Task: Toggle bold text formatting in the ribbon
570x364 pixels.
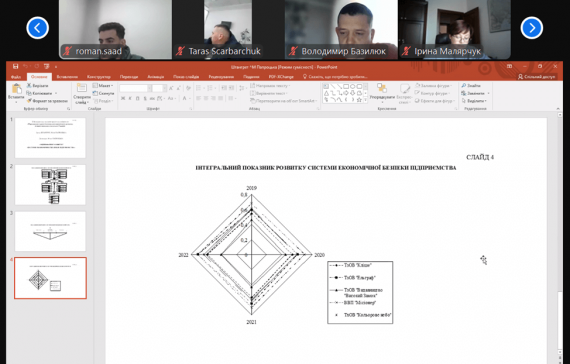Action: click(123, 98)
